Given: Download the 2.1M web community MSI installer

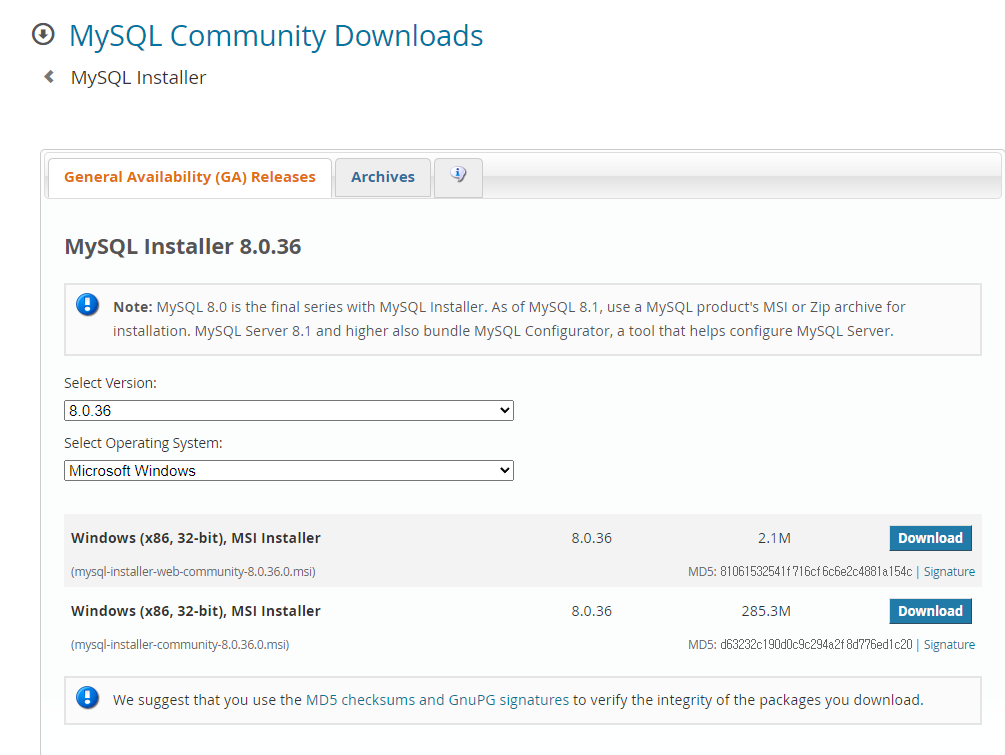Looking at the screenshot, I should (931, 538).
